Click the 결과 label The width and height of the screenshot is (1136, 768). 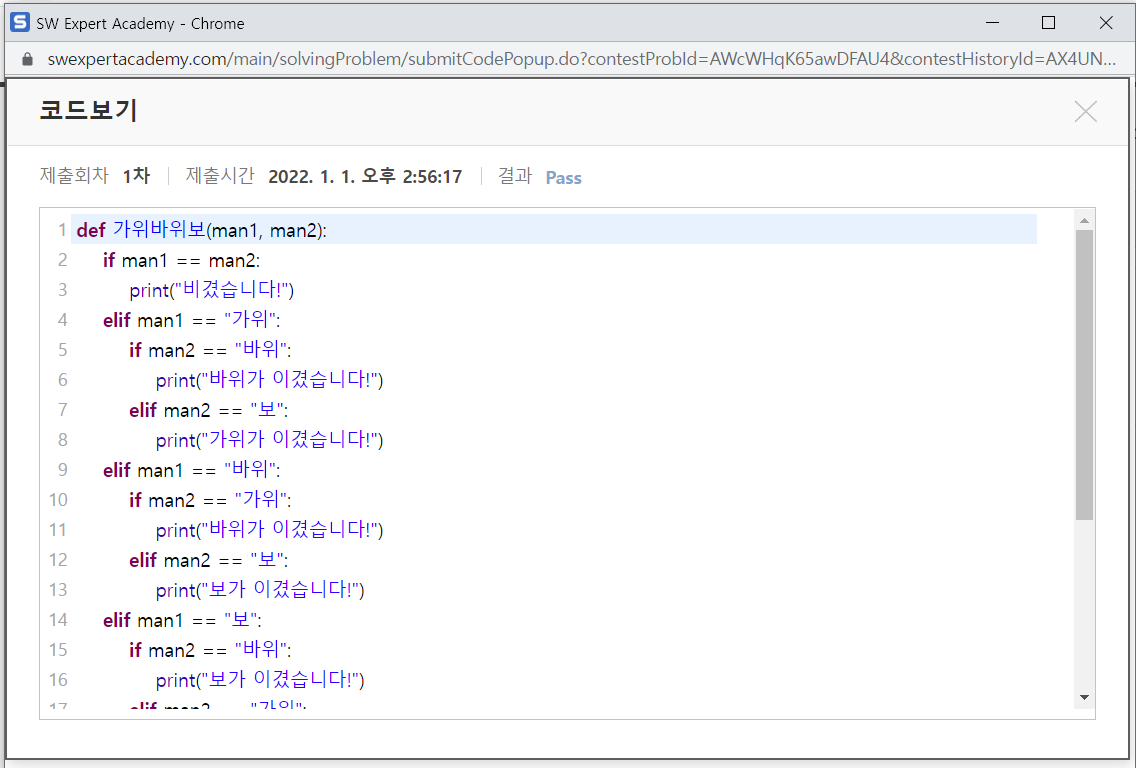click(x=514, y=175)
